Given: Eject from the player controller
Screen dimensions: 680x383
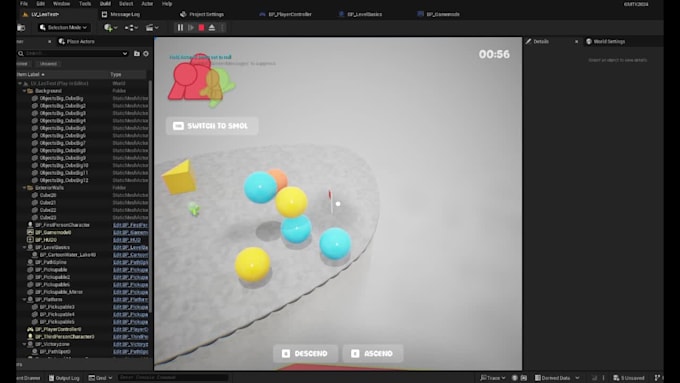Looking at the screenshot, I should [x=212, y=27].
